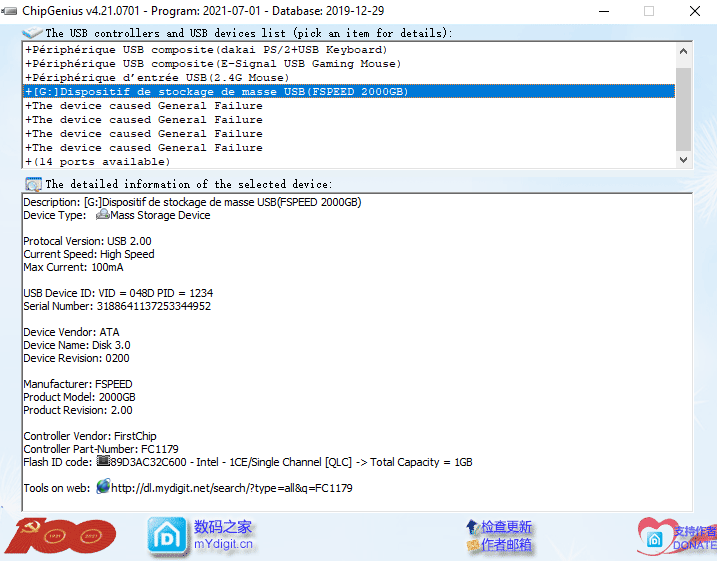Screen dimensions: 717x561
Task: Click the heart DONATE icon
Action: (x=657, y=537)
